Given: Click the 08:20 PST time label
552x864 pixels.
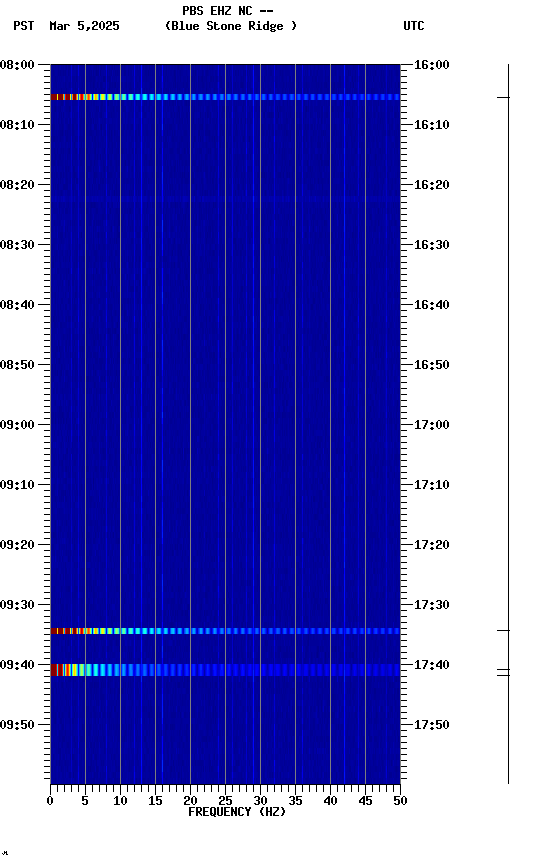Looking at the screenshot, I should 17,185.
